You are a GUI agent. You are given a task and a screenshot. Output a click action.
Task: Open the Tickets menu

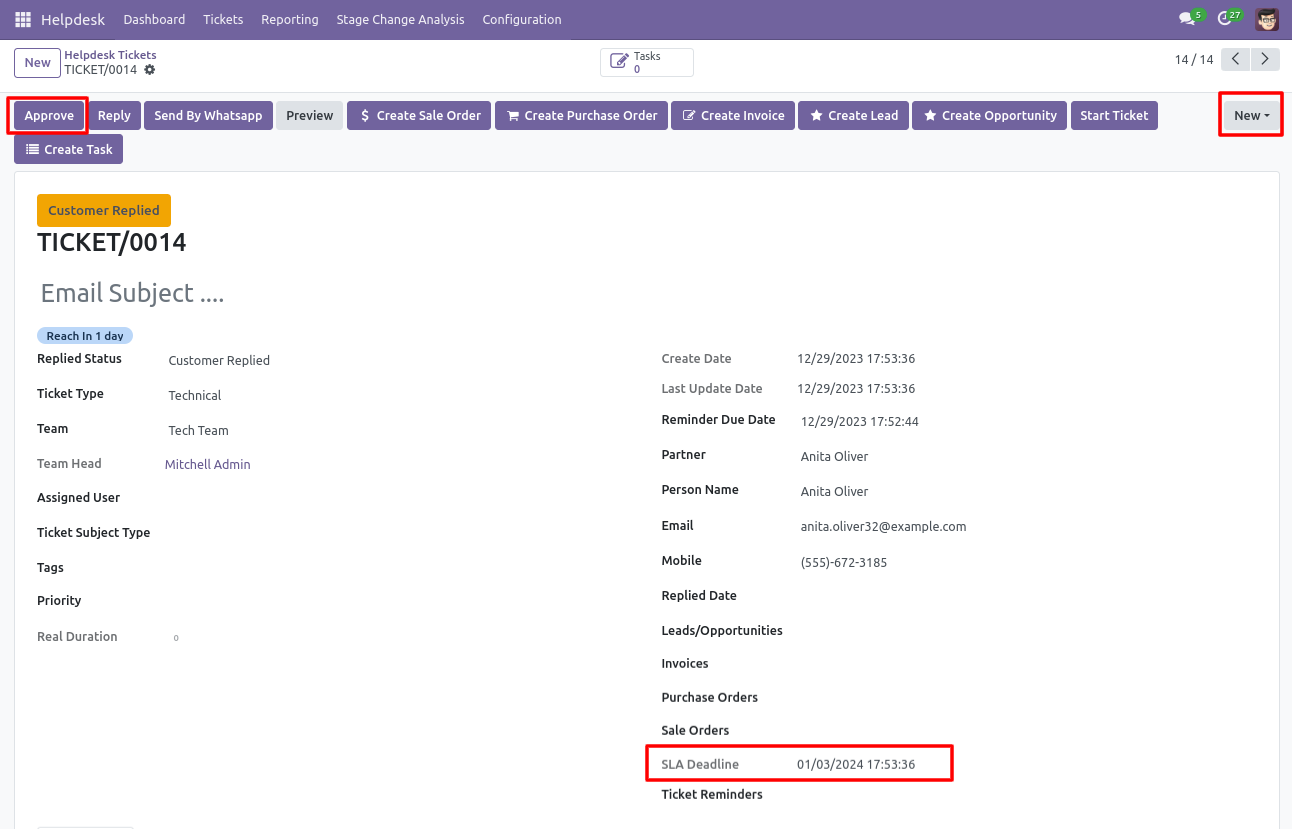(223, 20)
